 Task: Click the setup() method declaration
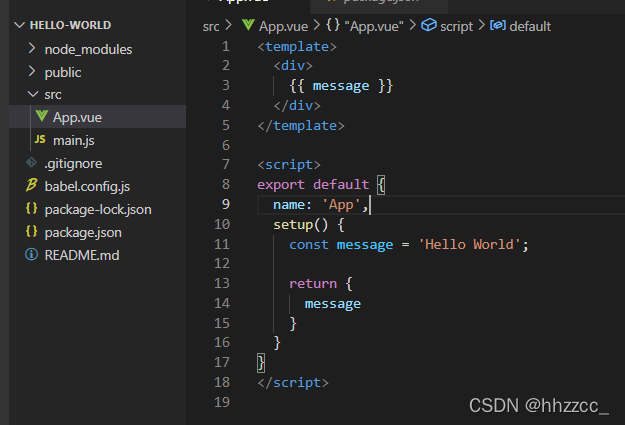309,225
